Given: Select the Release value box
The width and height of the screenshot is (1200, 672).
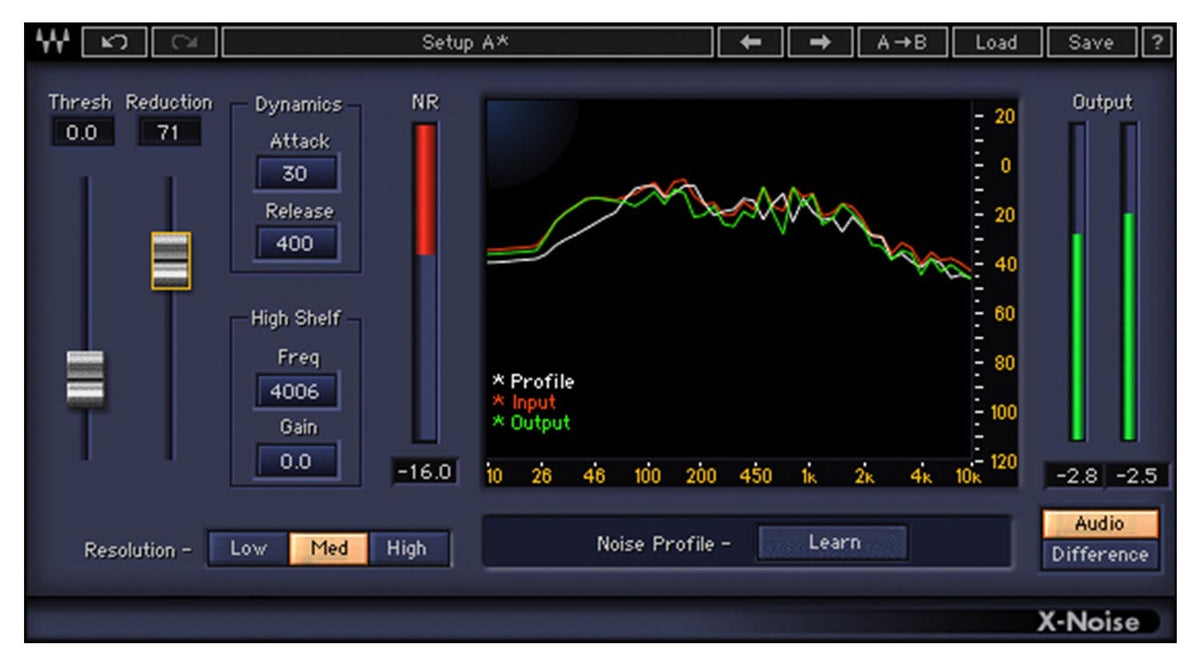Looking at the screenshot, I should coord(296,243).
